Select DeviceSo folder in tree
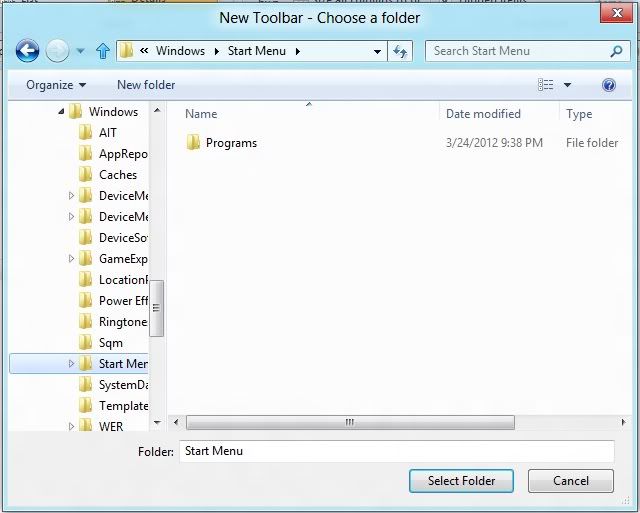Screen dimensions: 640x513 coord(113,238)
